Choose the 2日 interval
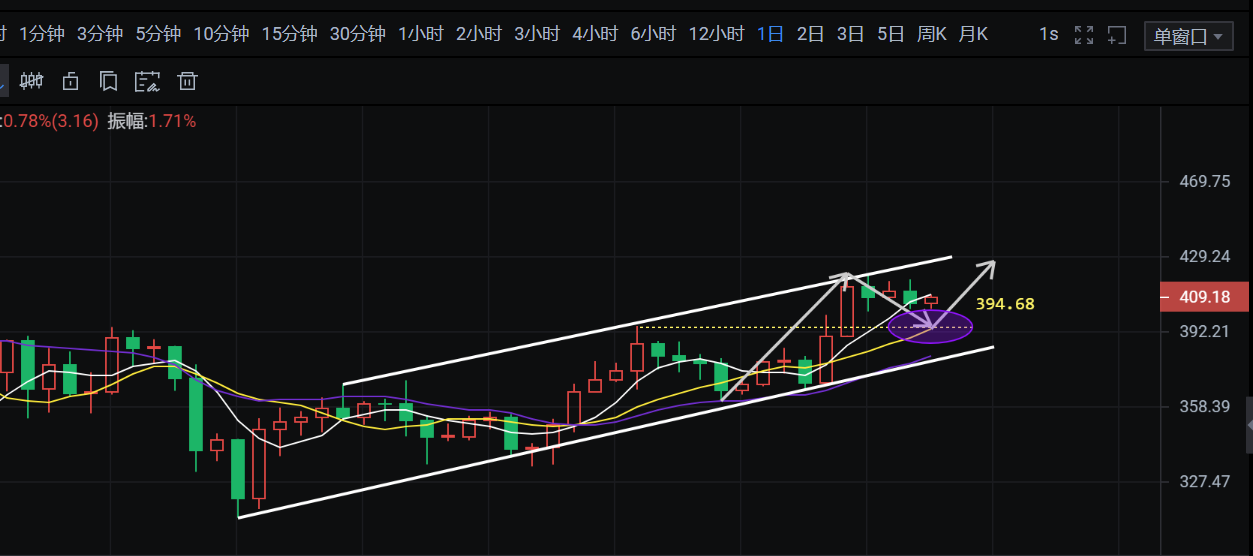The width and height of the screenshot is (1253, 556). [810, 34]
